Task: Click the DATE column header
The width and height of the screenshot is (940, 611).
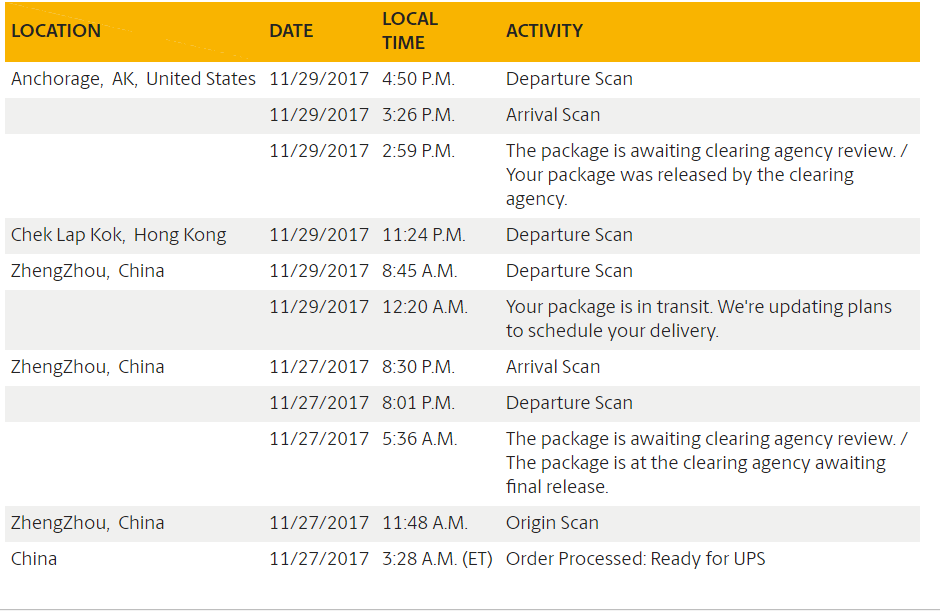Action: [x=291, y=31]
